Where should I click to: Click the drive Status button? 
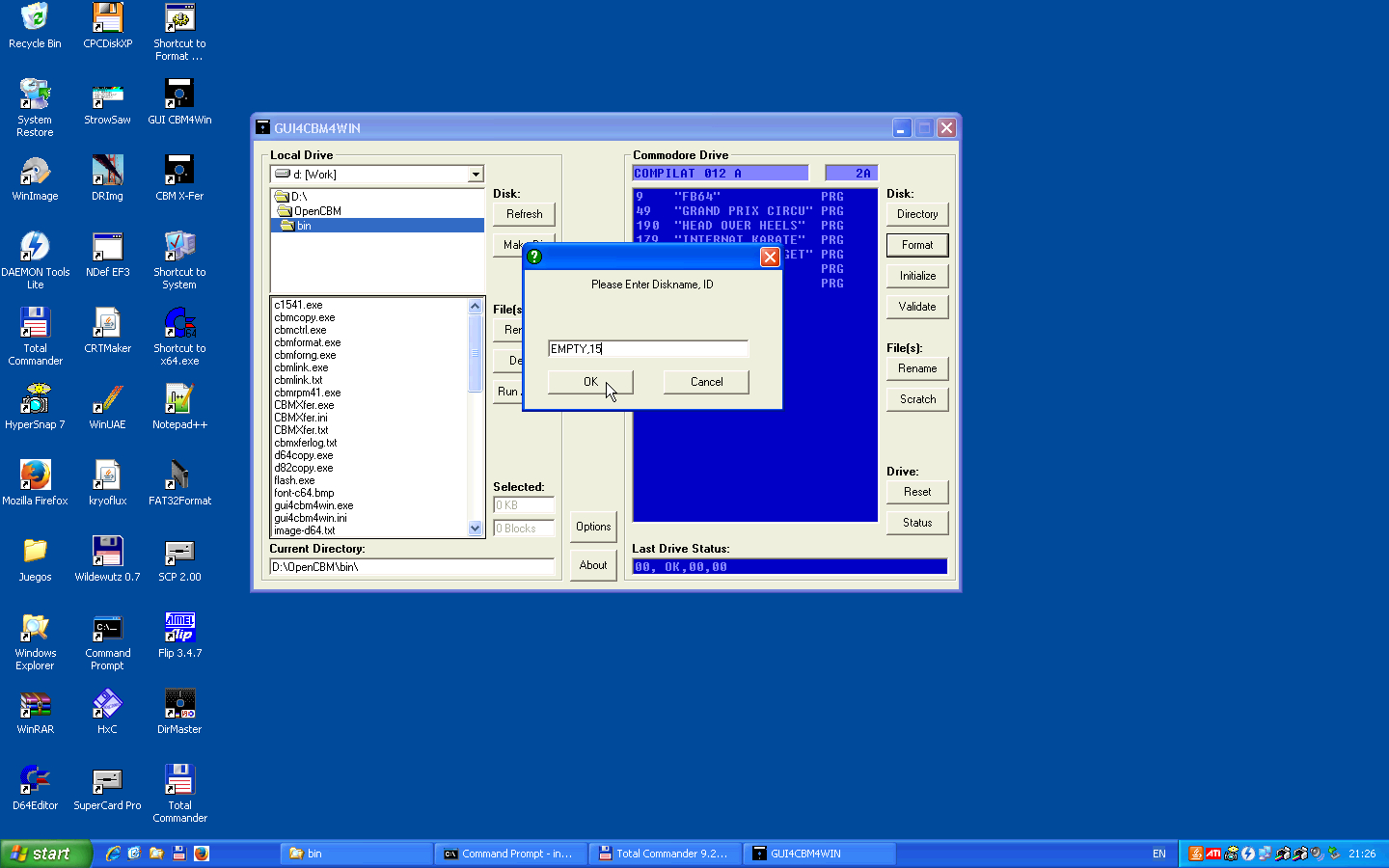click(x=917, y=523)
